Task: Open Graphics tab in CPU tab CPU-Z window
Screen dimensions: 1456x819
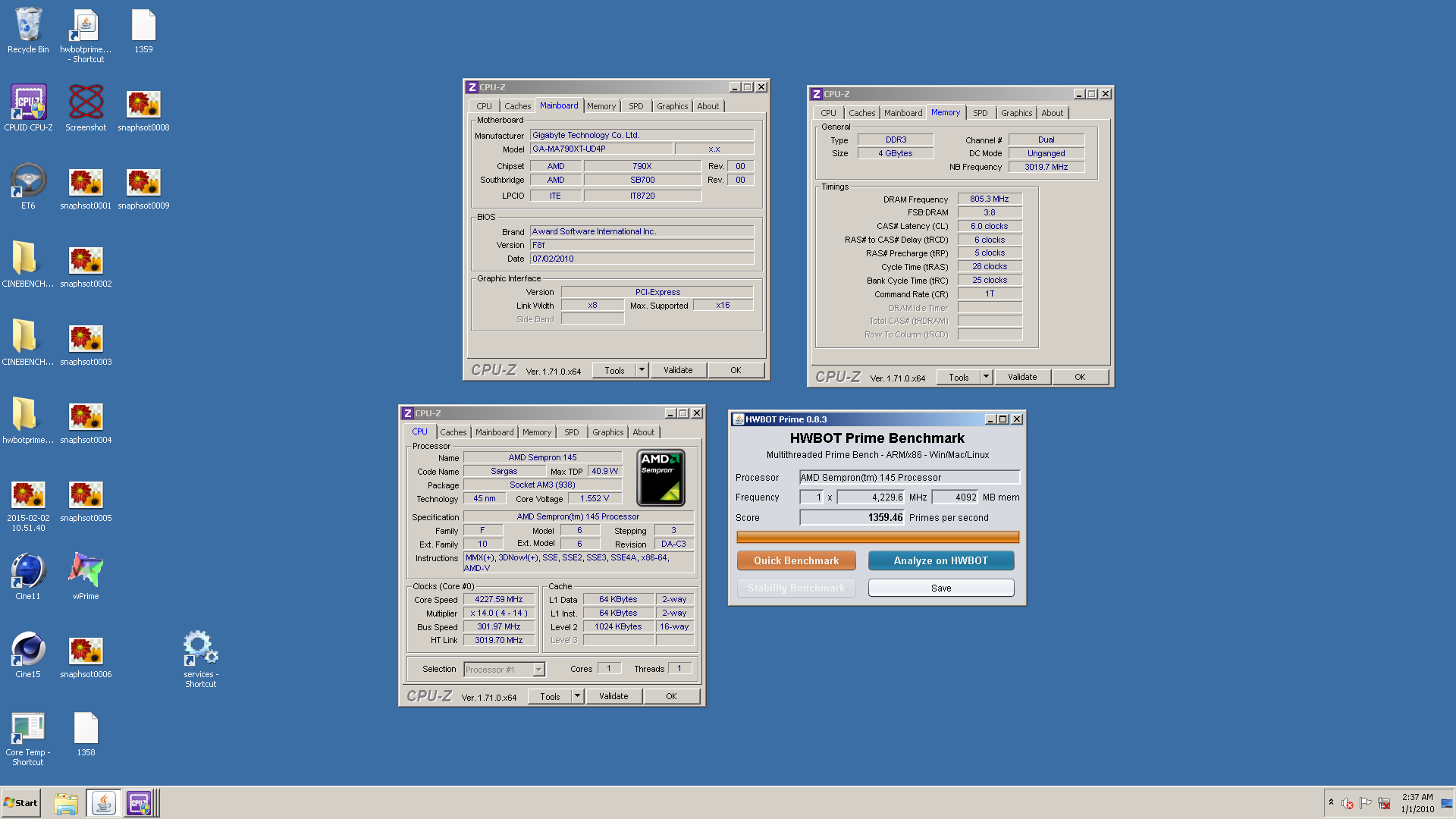Action: click(x=607, y=432)
